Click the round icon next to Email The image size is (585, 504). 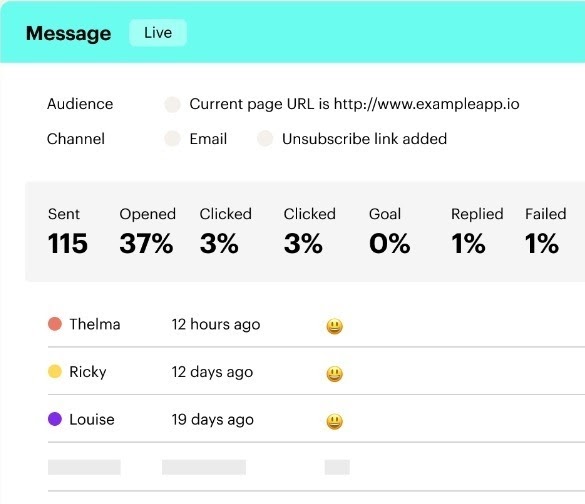172,138
